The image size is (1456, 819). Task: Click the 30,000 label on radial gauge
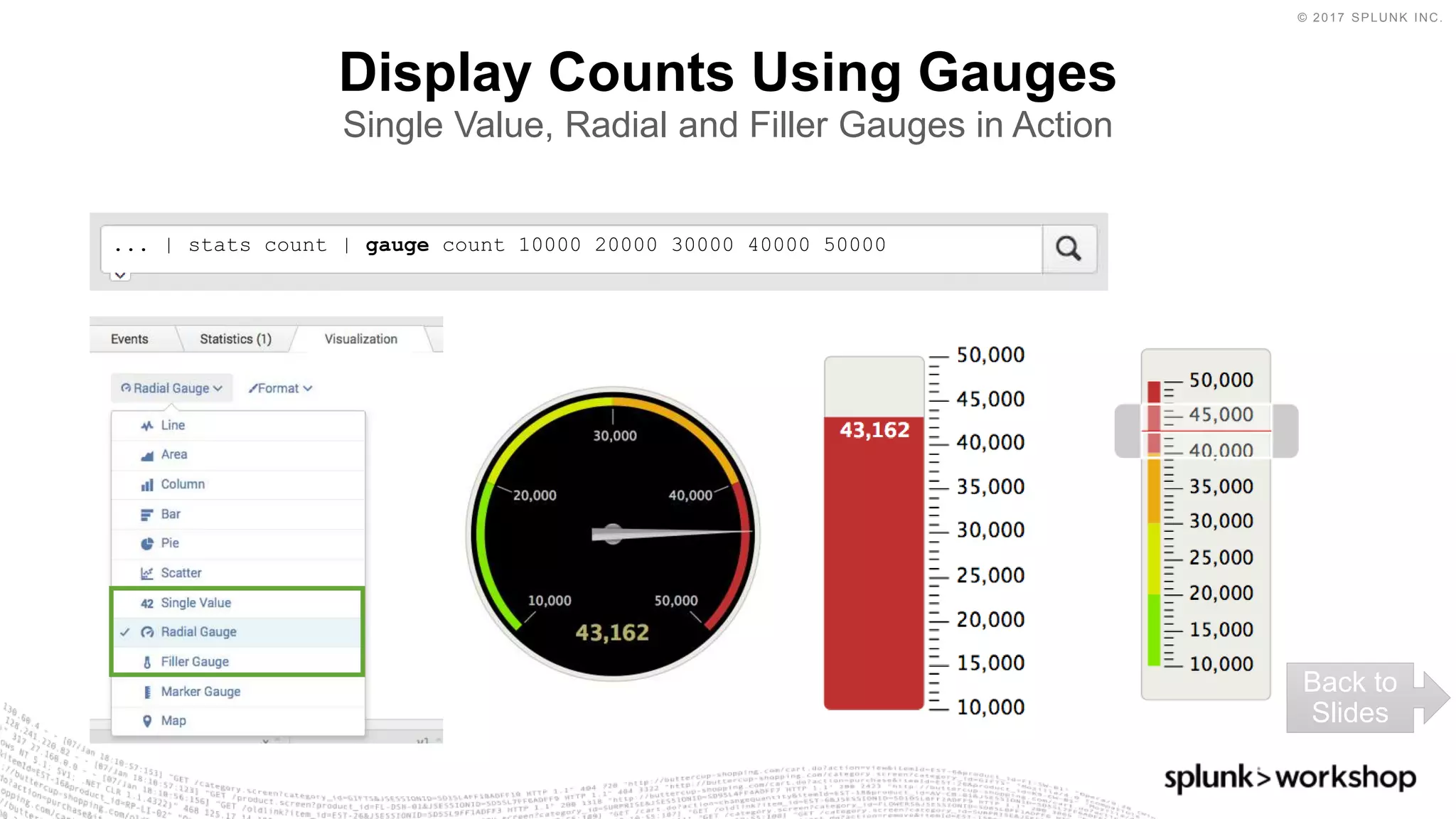615,436
